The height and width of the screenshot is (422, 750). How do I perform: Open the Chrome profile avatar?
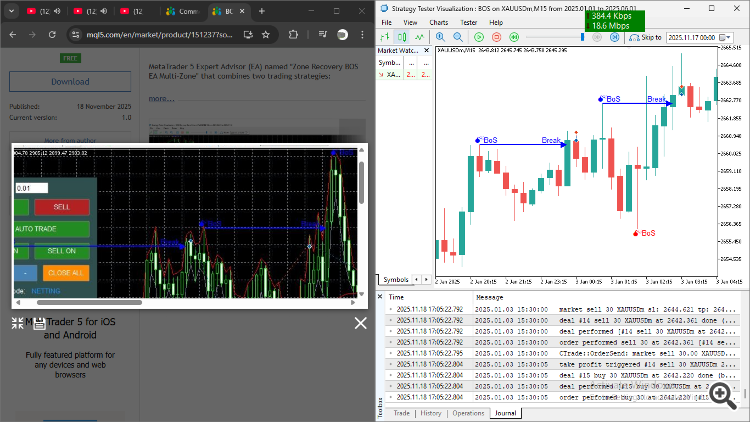[342, 34]
